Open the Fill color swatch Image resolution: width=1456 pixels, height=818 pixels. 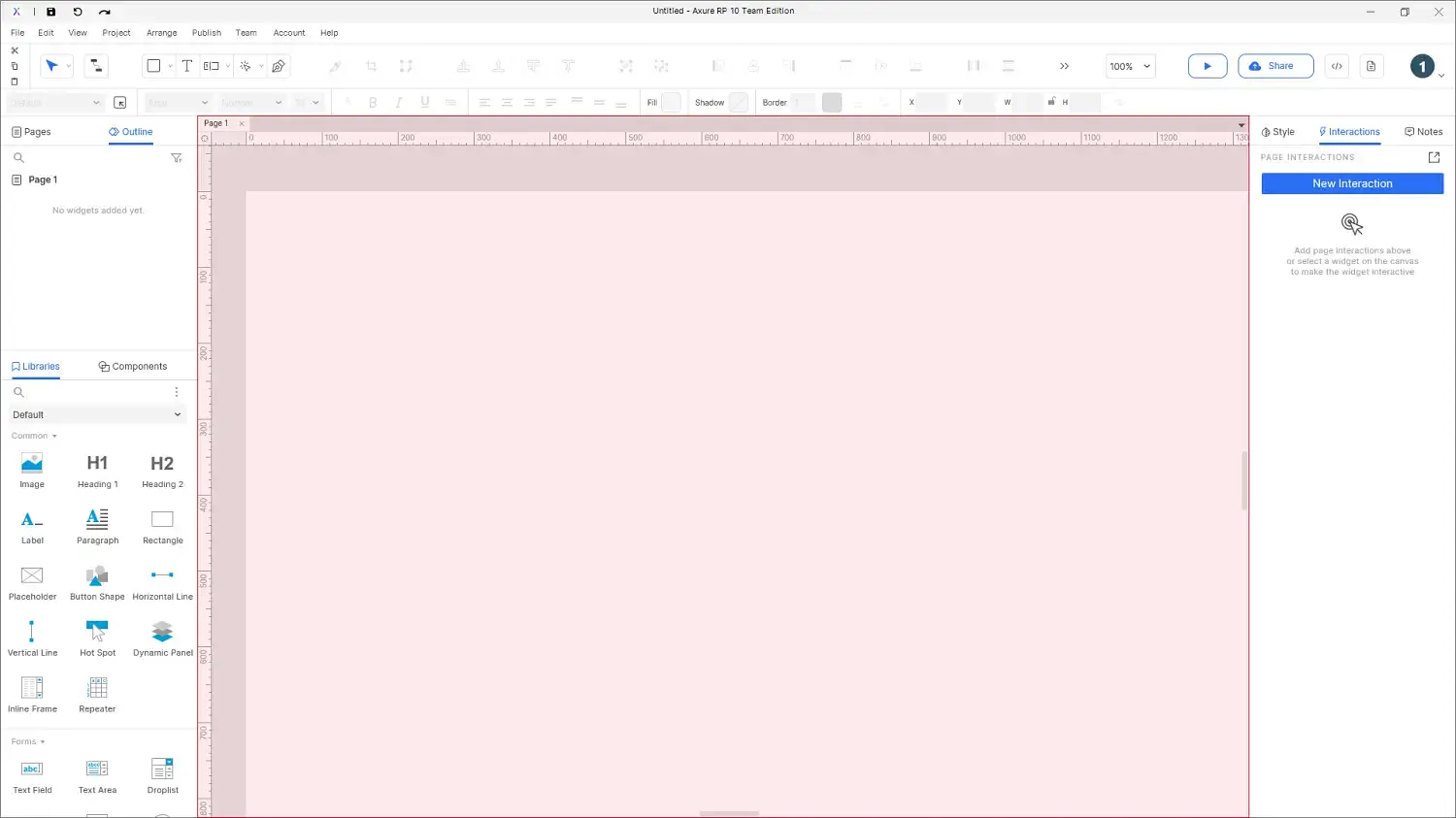[671, 102]
